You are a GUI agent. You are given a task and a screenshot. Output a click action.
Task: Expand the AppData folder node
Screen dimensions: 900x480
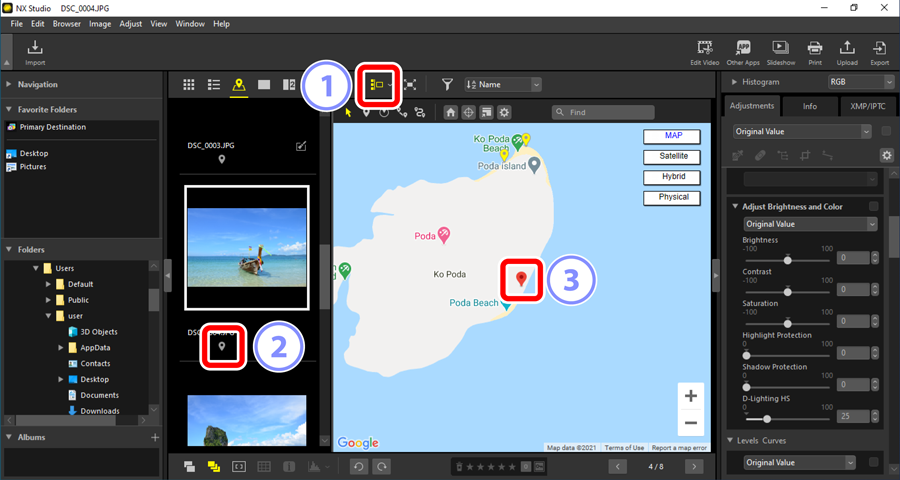point(60,348)
